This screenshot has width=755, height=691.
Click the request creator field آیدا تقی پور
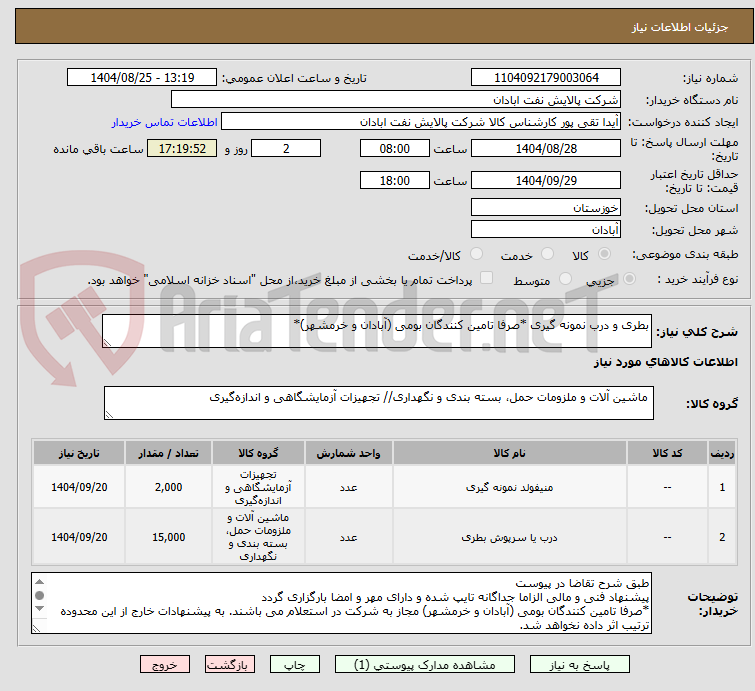coord(421,122)
